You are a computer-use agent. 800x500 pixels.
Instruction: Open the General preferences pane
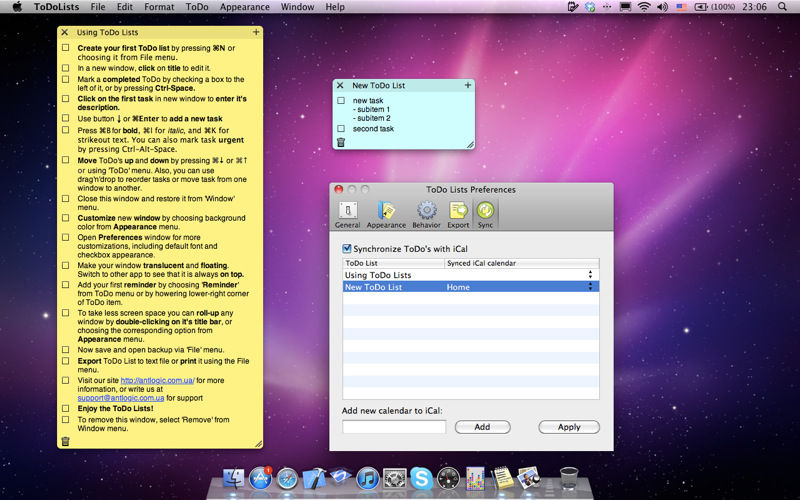pos(347,215)
